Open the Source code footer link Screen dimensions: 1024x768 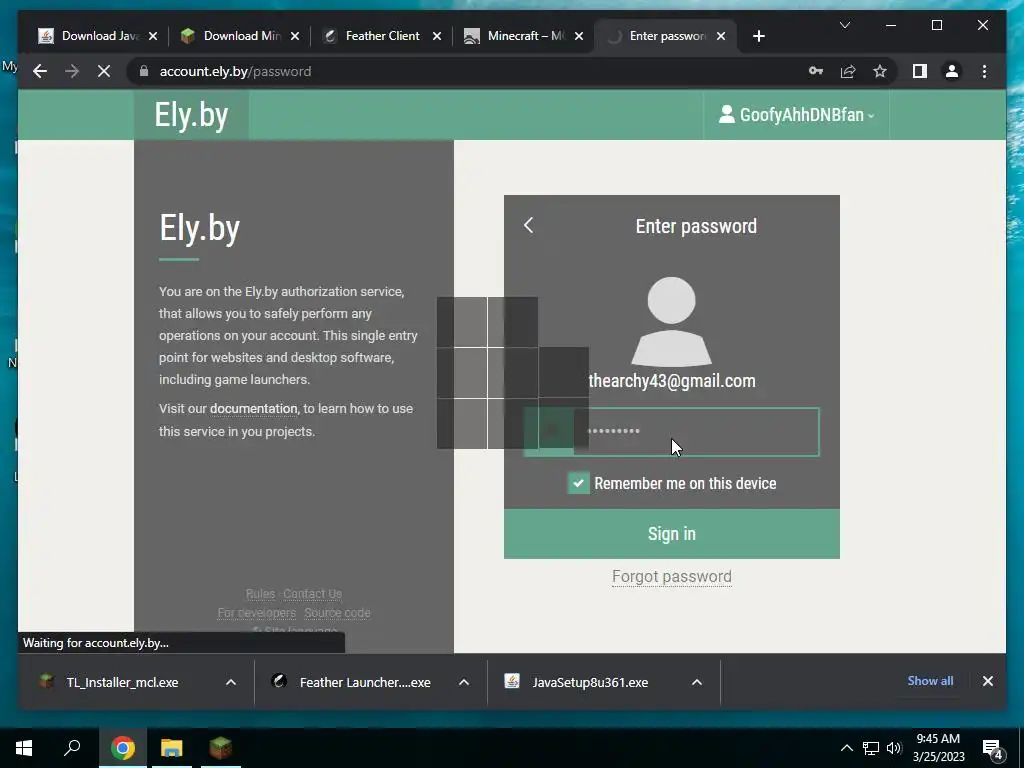pyautogui.click(x=337, y=613)
